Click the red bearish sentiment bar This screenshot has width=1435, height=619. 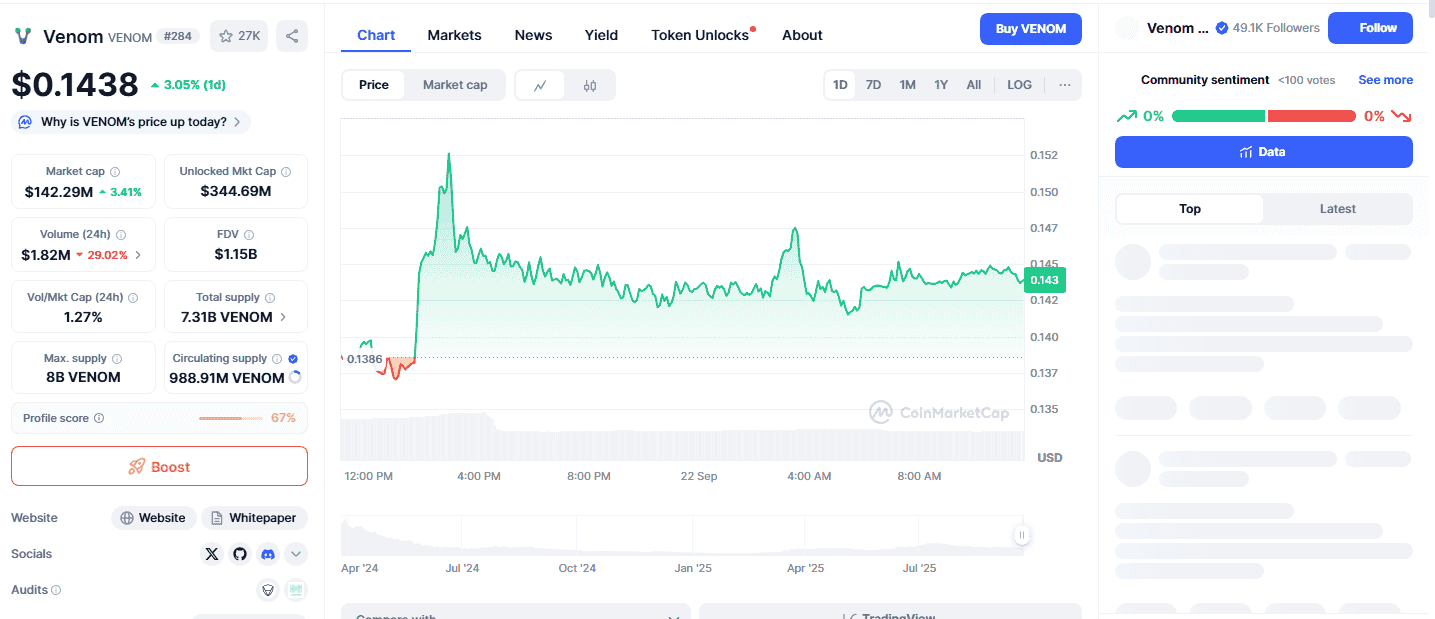[1312, 116]
